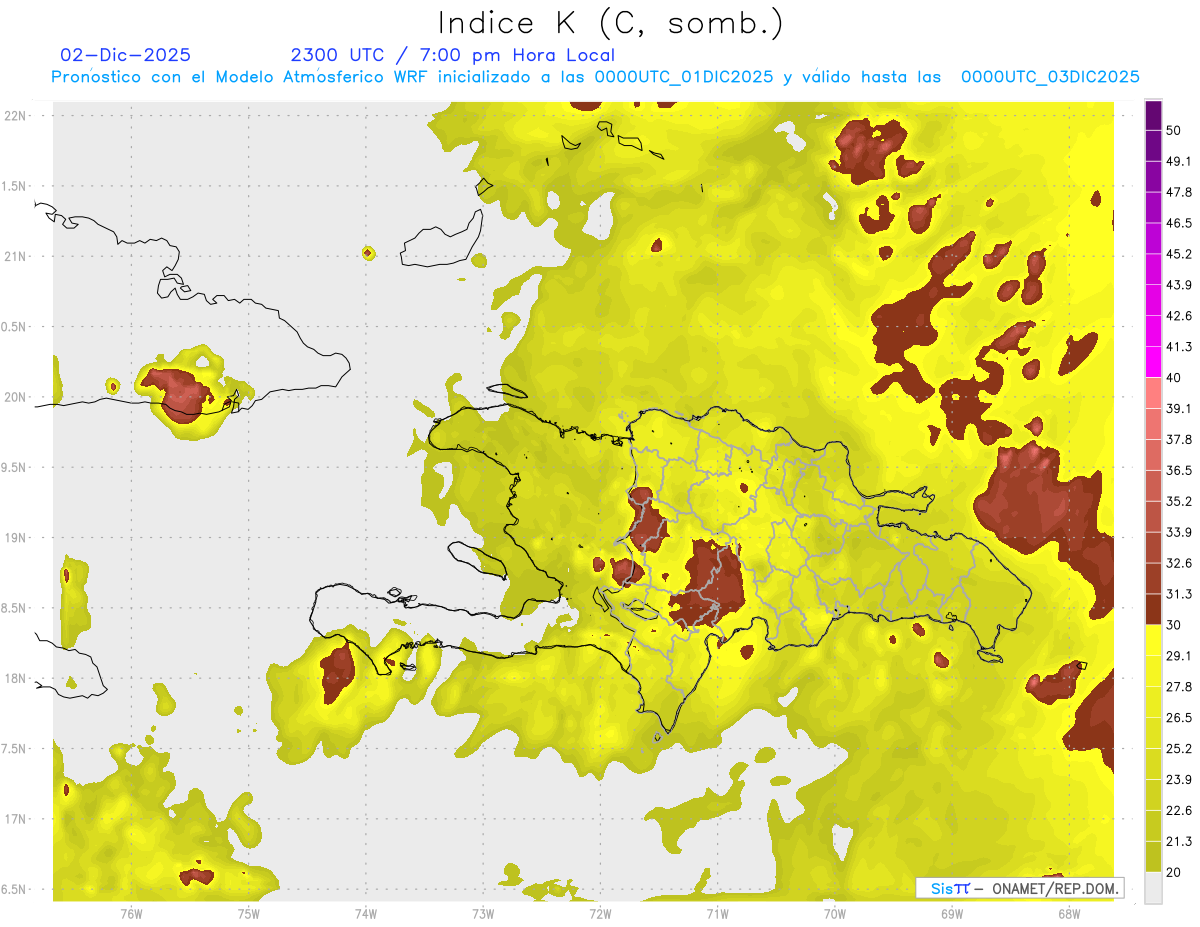The image size is (1200, 927).
Task: Click the colorbar value "32.6"
Action: pos(1179,563)
